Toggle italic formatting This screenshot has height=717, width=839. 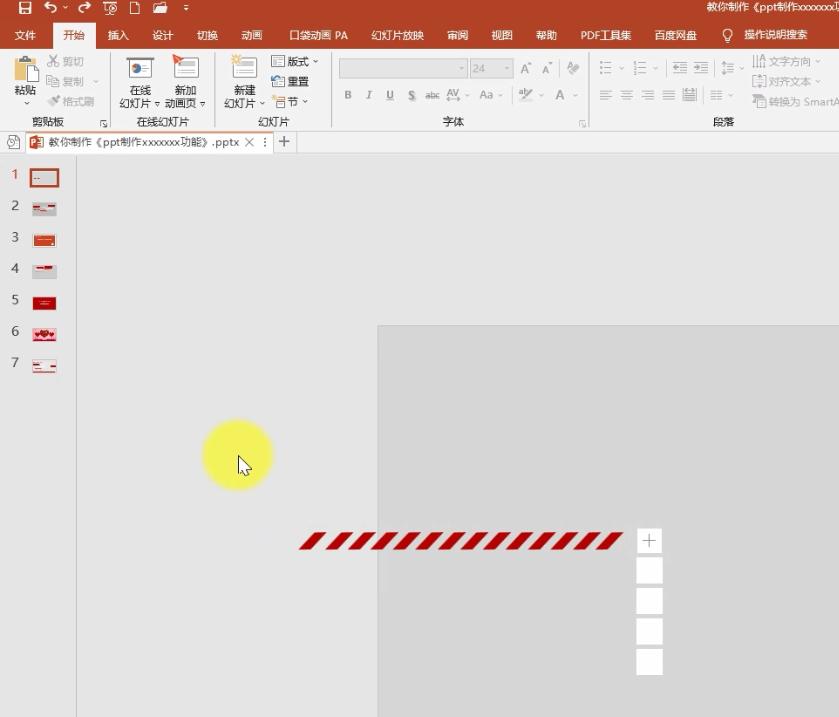point(368,95)
